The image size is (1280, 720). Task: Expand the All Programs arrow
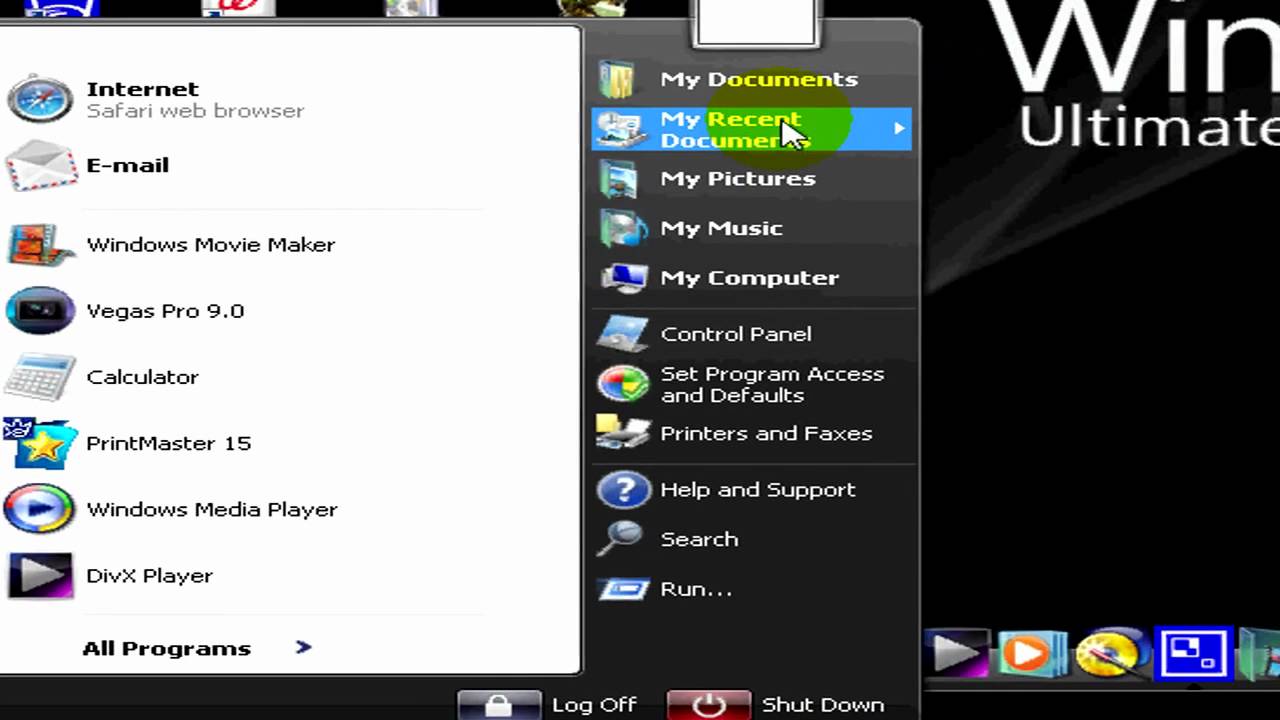coord(303,648)
